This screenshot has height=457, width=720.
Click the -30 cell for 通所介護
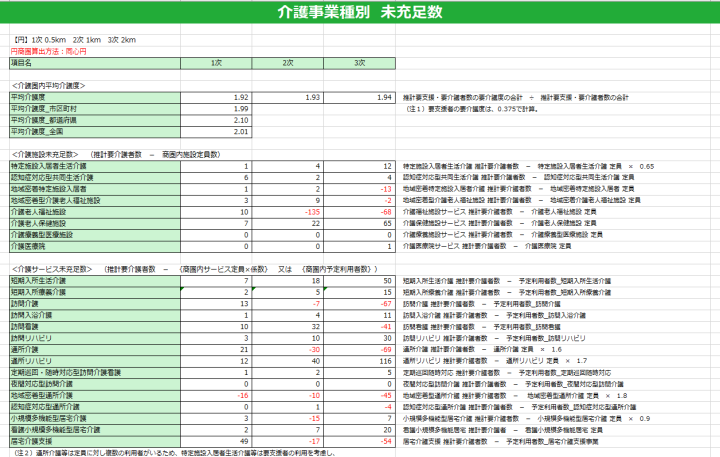pos(288,350)
